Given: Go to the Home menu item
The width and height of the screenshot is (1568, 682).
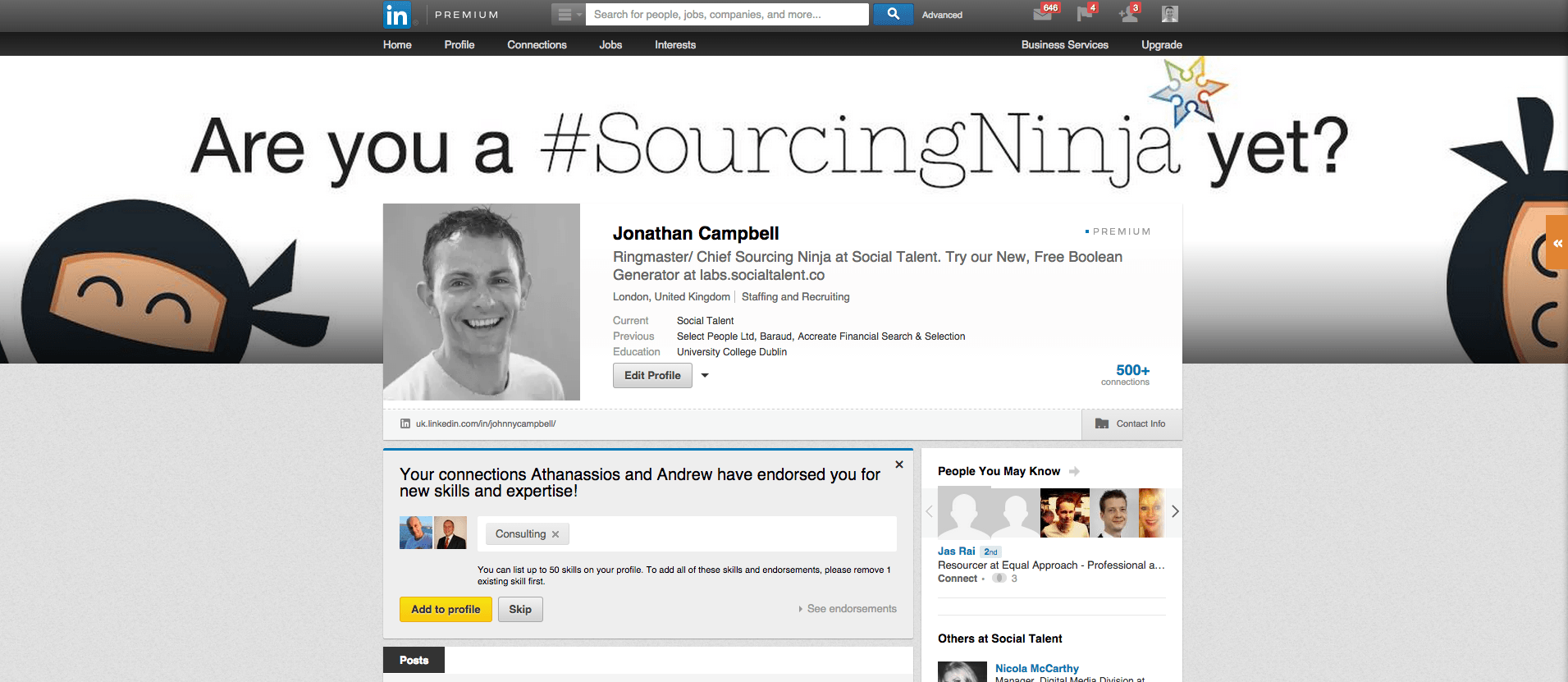Looking at the screenshot, I should click(x=397, y=44).
